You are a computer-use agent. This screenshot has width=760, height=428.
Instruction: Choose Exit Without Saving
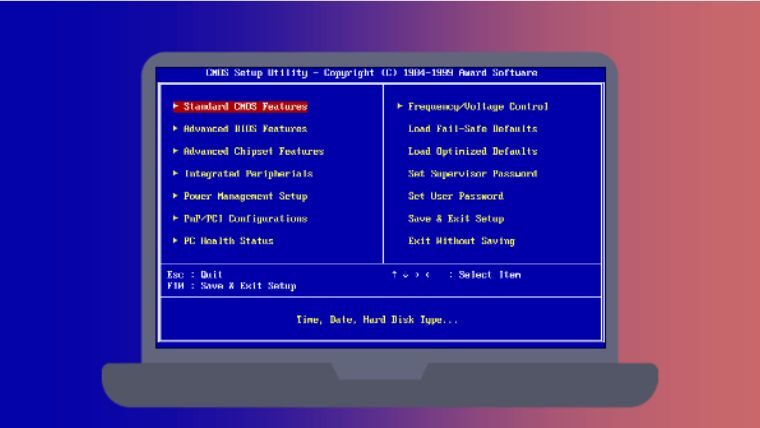tap(461, 241)
